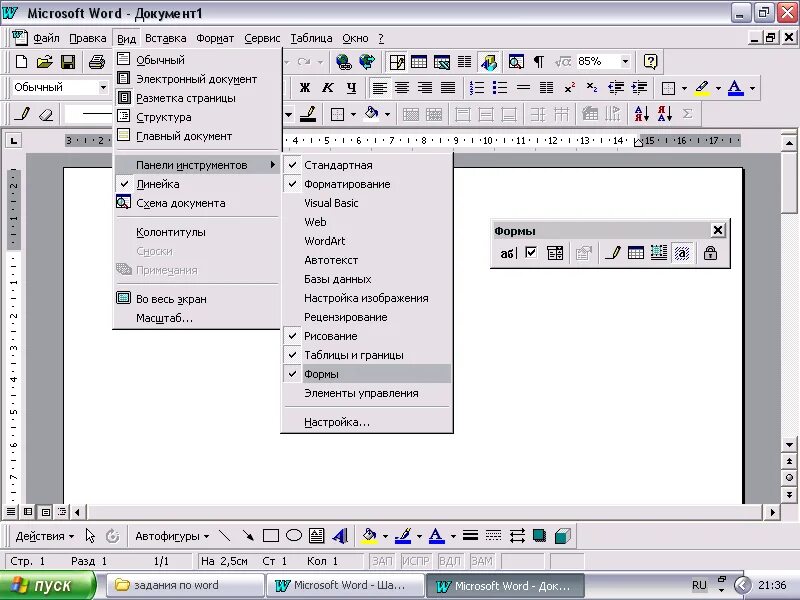
Task: Click the Print icon
Action: pyautogui.click(x=96, y=62)
